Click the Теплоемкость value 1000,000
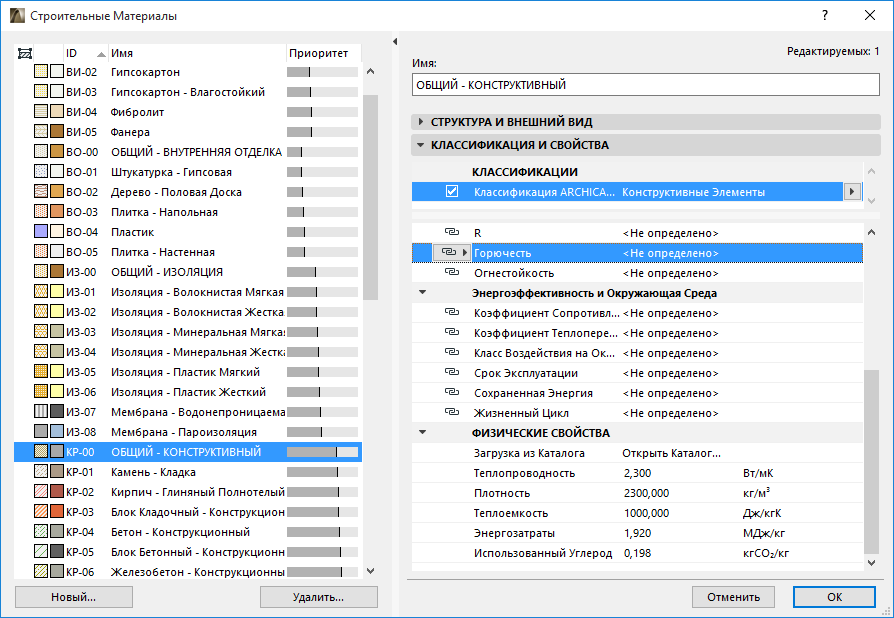 point(647,513)
